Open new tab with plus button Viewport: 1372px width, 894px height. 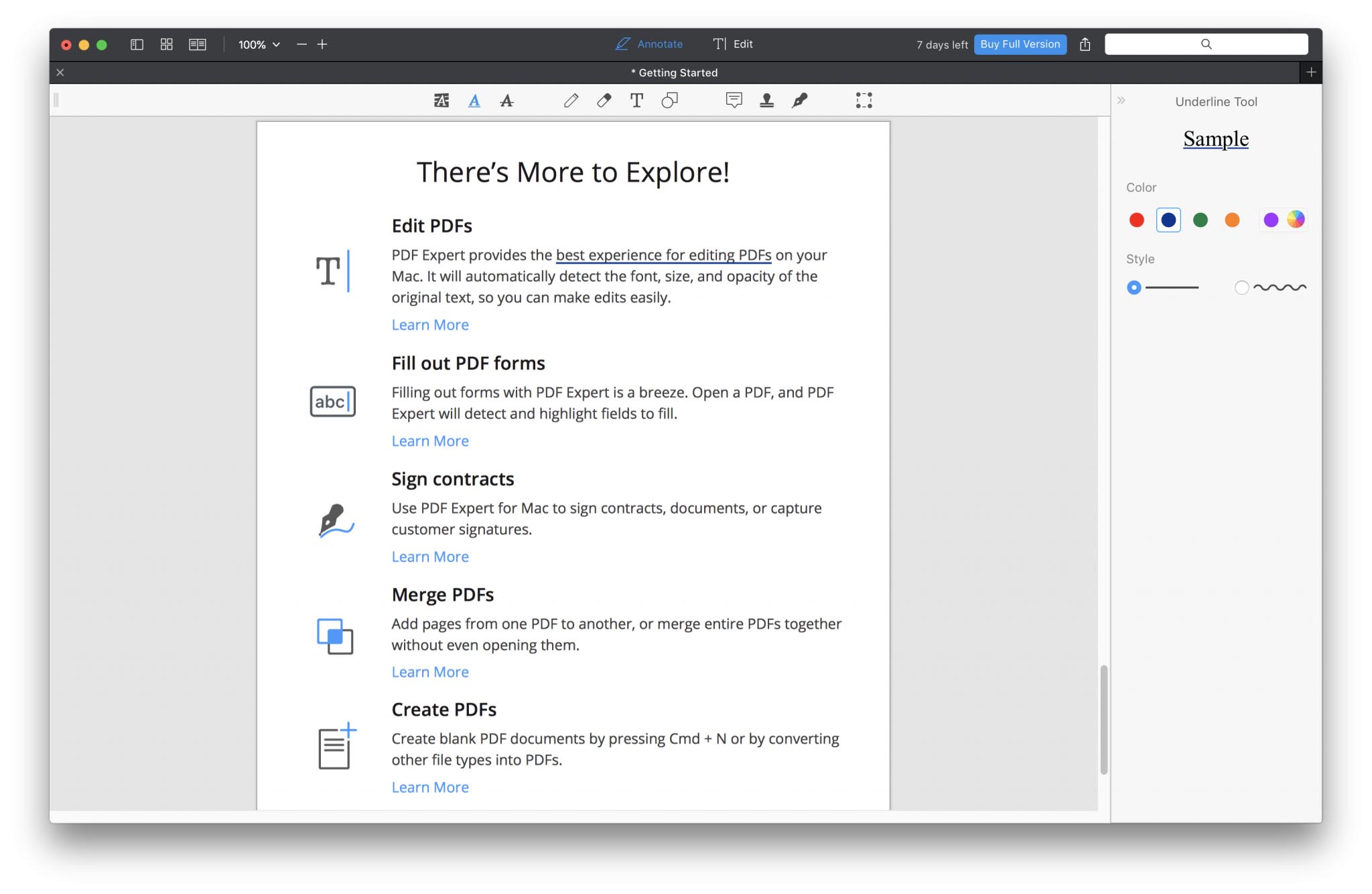(x=1311, y=72)
